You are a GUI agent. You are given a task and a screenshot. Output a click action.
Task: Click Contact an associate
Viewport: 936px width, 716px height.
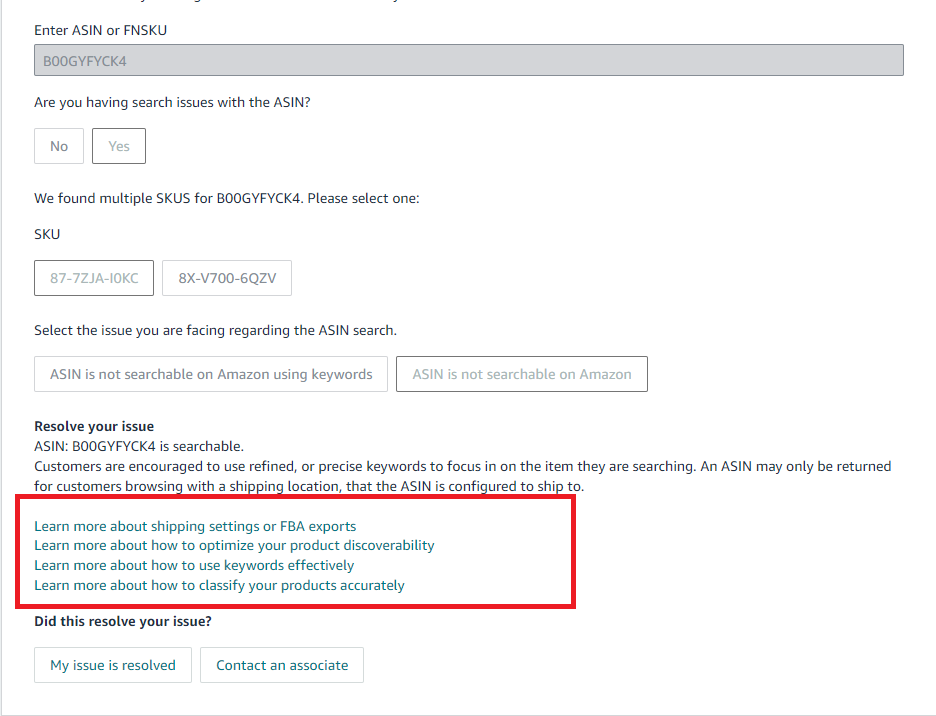click(282, 665)
